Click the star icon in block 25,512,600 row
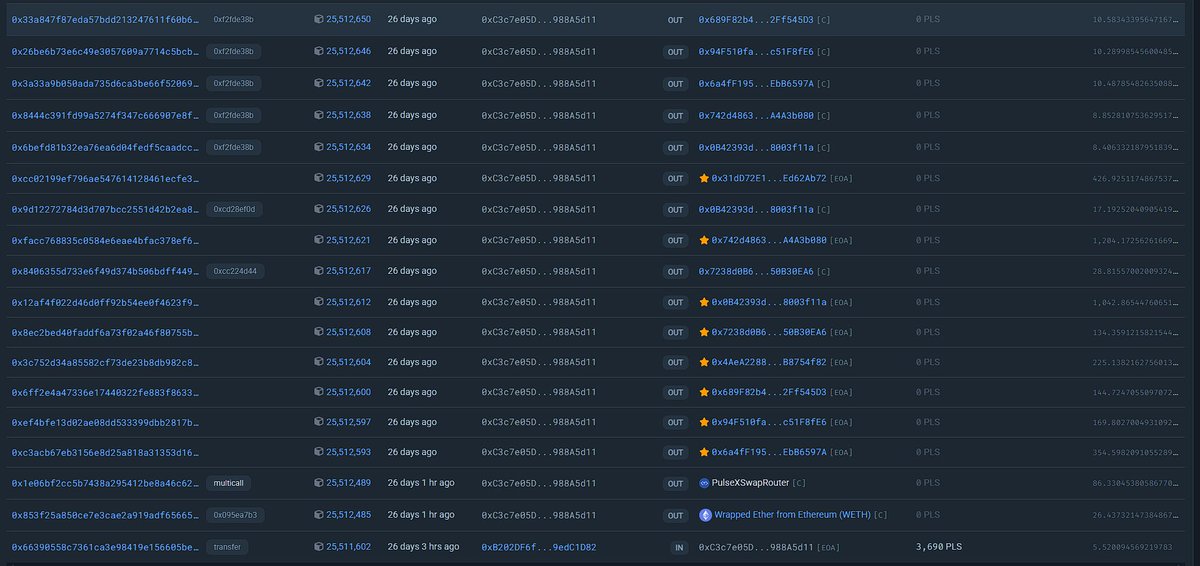Screen dimensions: 1200x566 coord(704,392)
